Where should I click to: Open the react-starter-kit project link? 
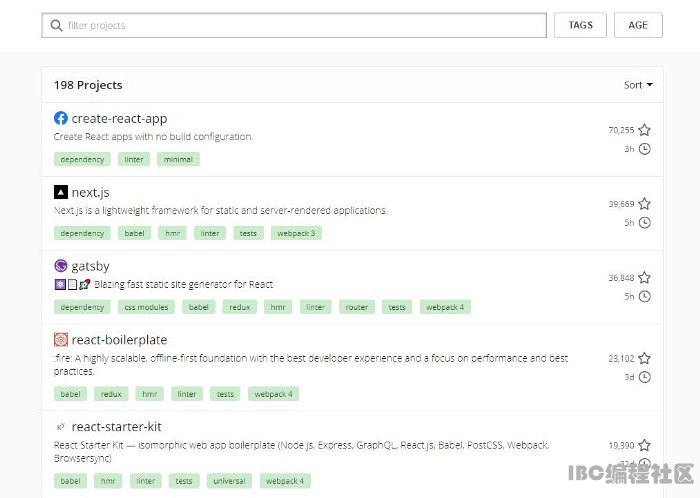pos(117,427)
